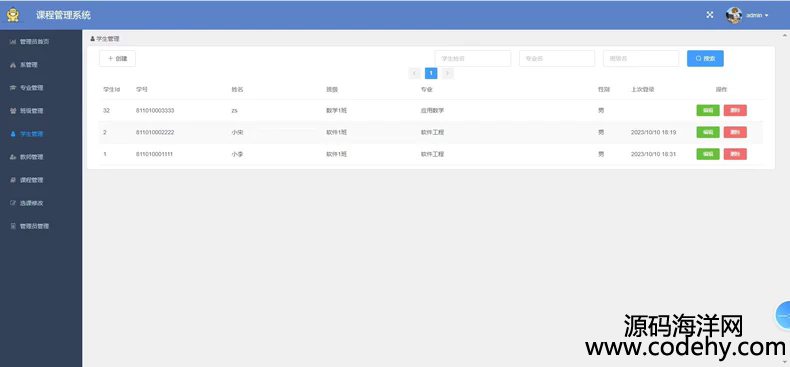Toggle fullscreen with the expand icon
The height and width of the screenshot is (367, 790).
[709, 15]
